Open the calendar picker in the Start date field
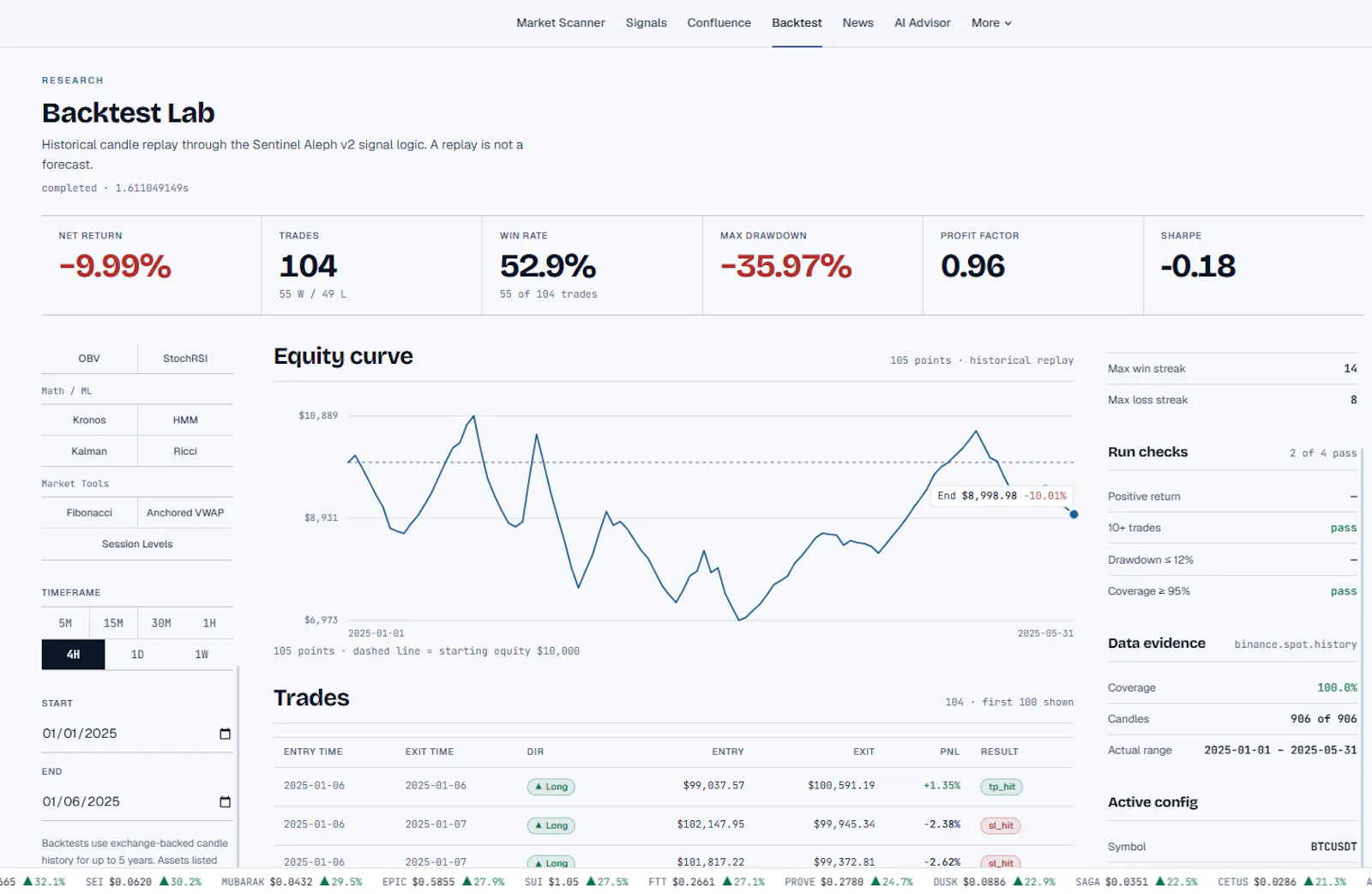The height and width of the screenshot is (894, 1372). (x=225, y=734)
